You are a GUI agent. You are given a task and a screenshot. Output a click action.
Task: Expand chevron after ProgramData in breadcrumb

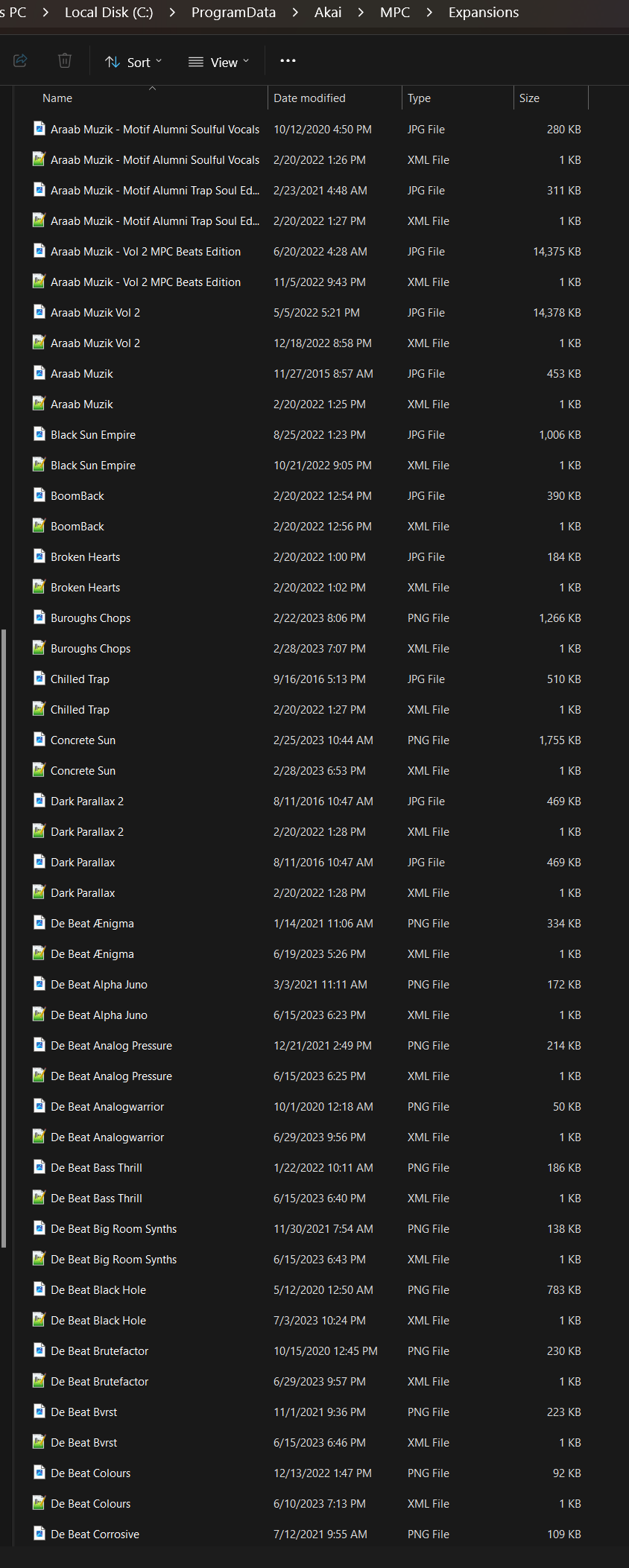pos(295,13)
